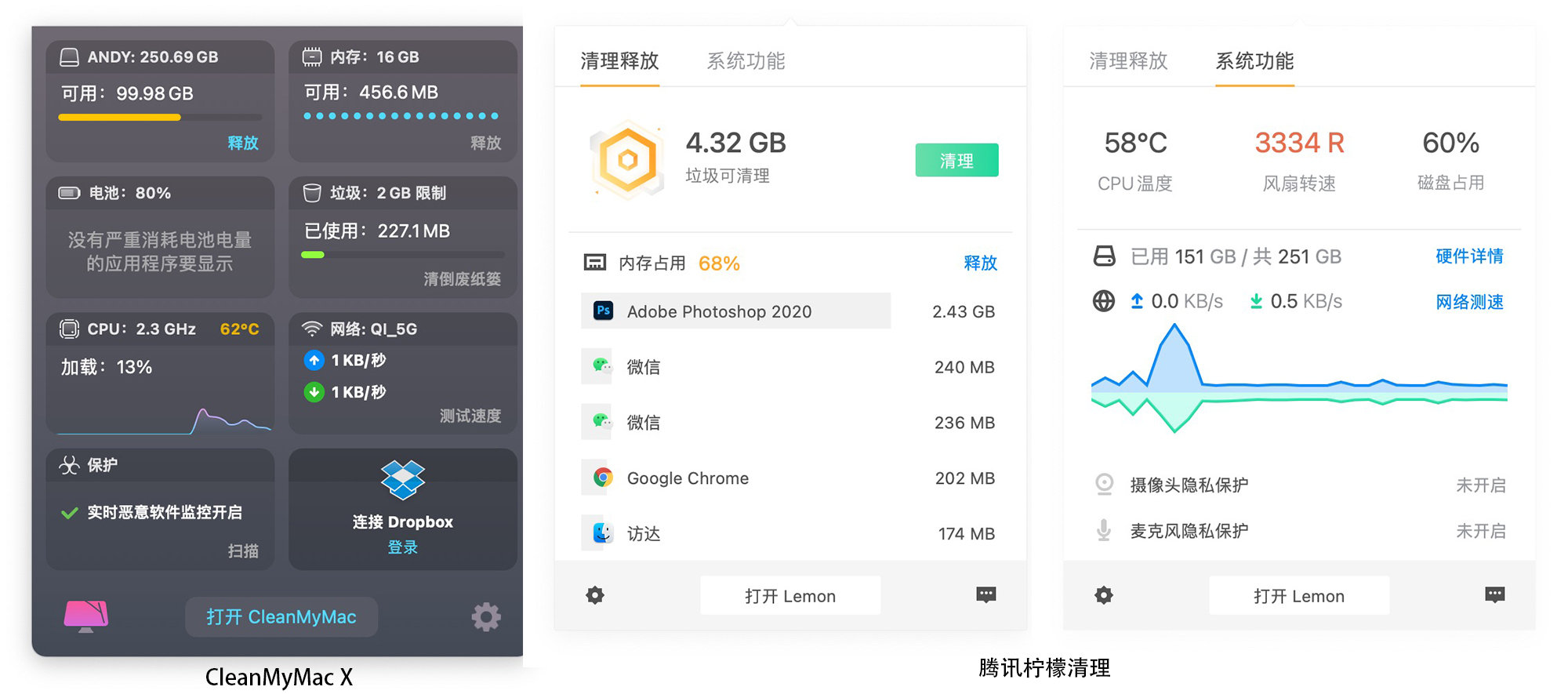
Task: Click the WeChat icon in the 240 MB row
Action: 602,366
